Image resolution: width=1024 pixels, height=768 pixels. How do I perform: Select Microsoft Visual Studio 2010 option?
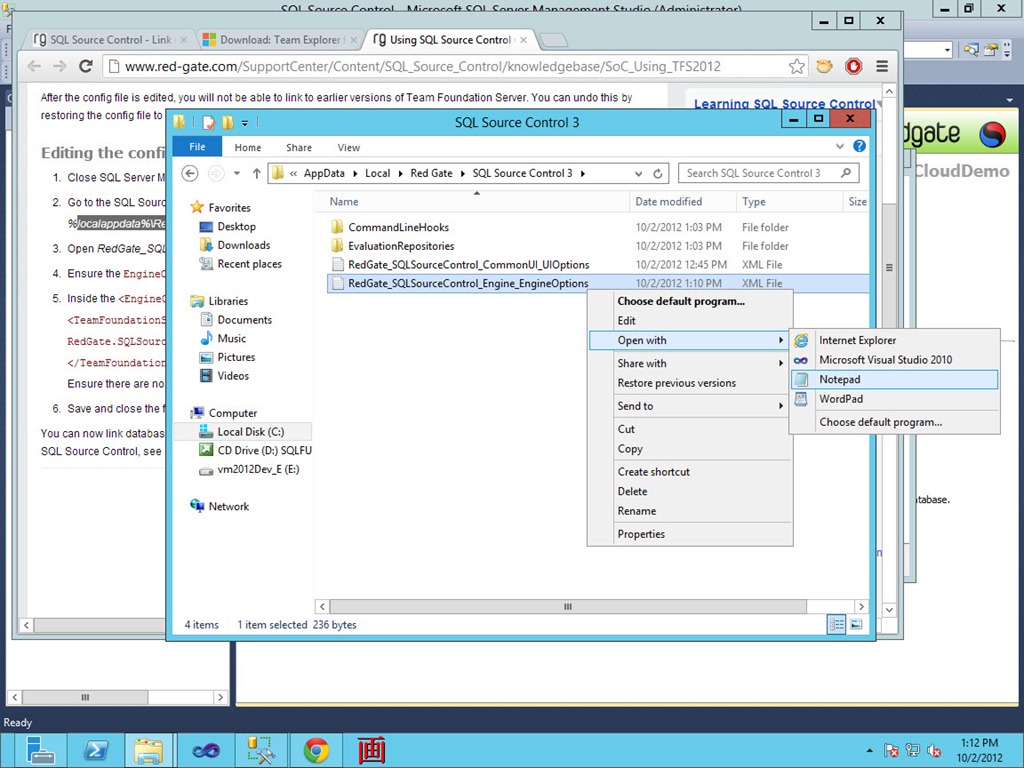[x=894, y=360]
